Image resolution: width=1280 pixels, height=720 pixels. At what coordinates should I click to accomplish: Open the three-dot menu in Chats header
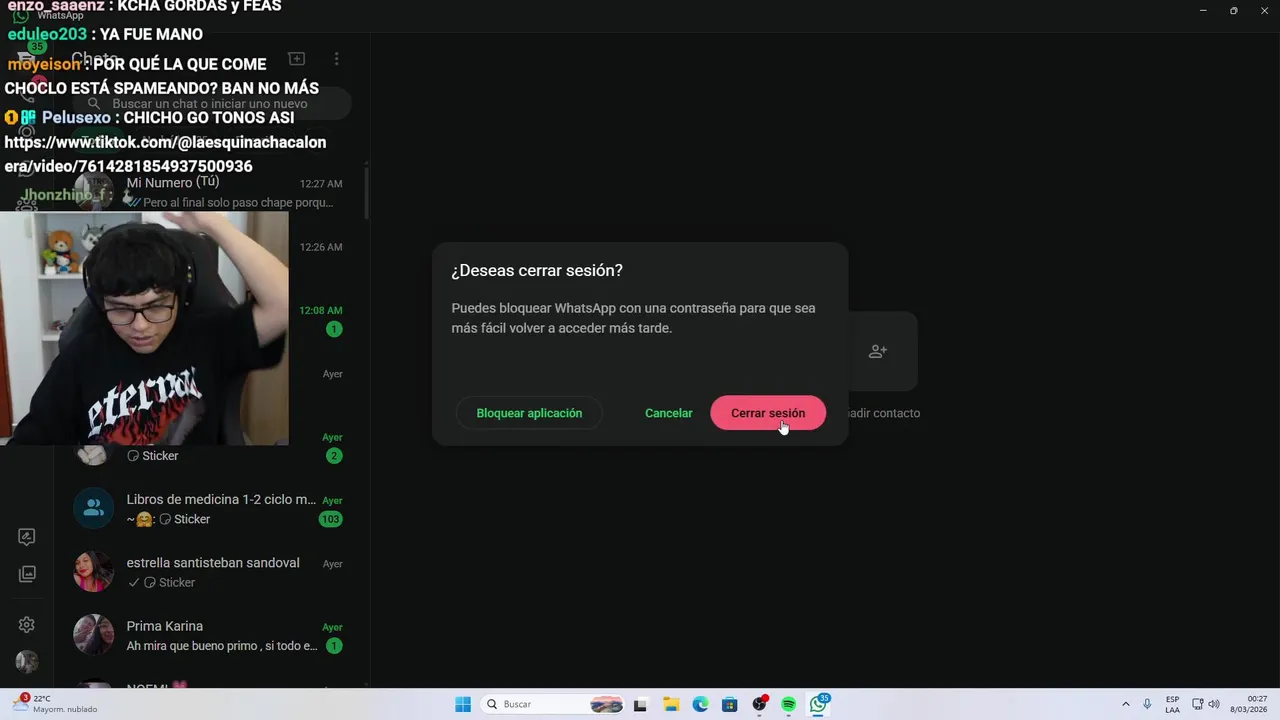click(x=337, y=59)
